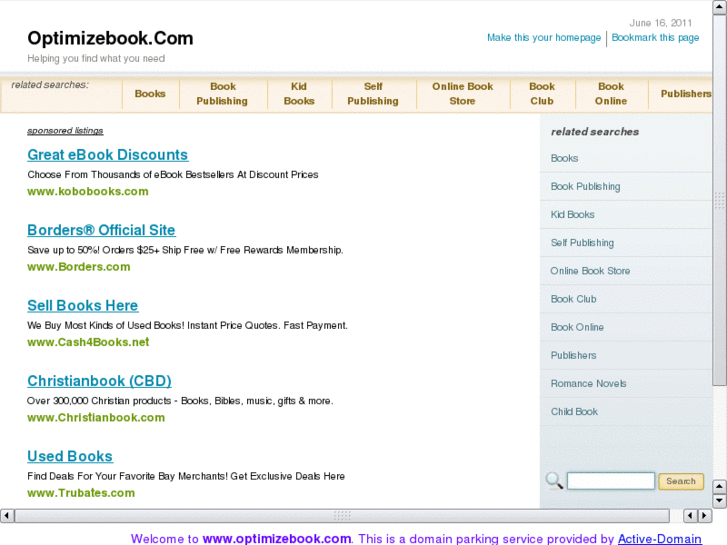Select Book Club in top bar
This screenshot has height=545, width=727.
point(542,94)
